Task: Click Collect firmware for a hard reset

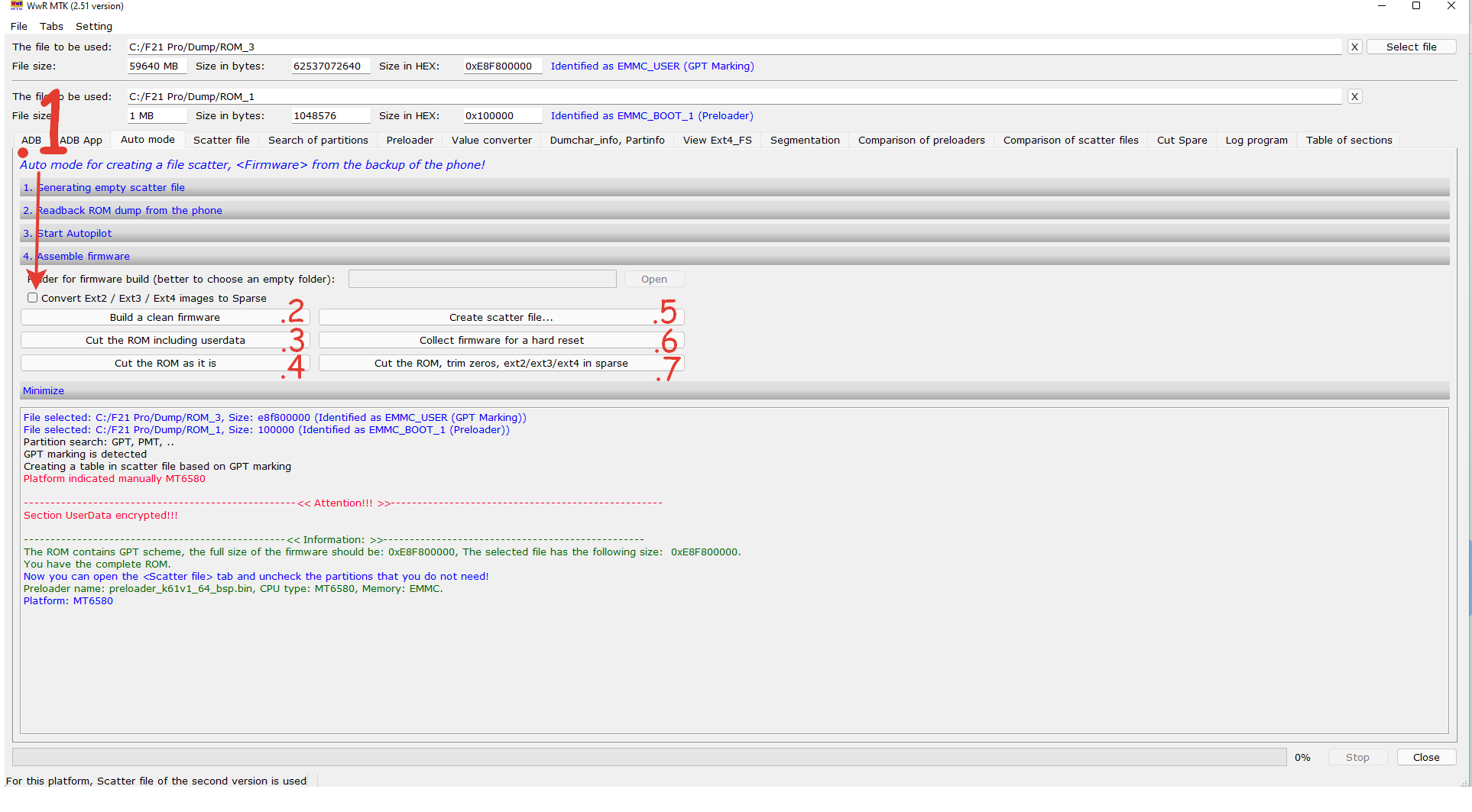Action: pyautogui.click(x=501, y=340)
